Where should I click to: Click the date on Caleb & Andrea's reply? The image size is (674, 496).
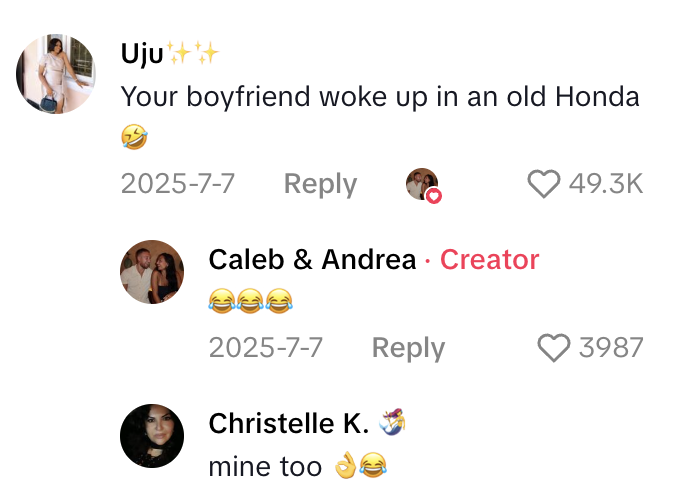pos(265,347)
